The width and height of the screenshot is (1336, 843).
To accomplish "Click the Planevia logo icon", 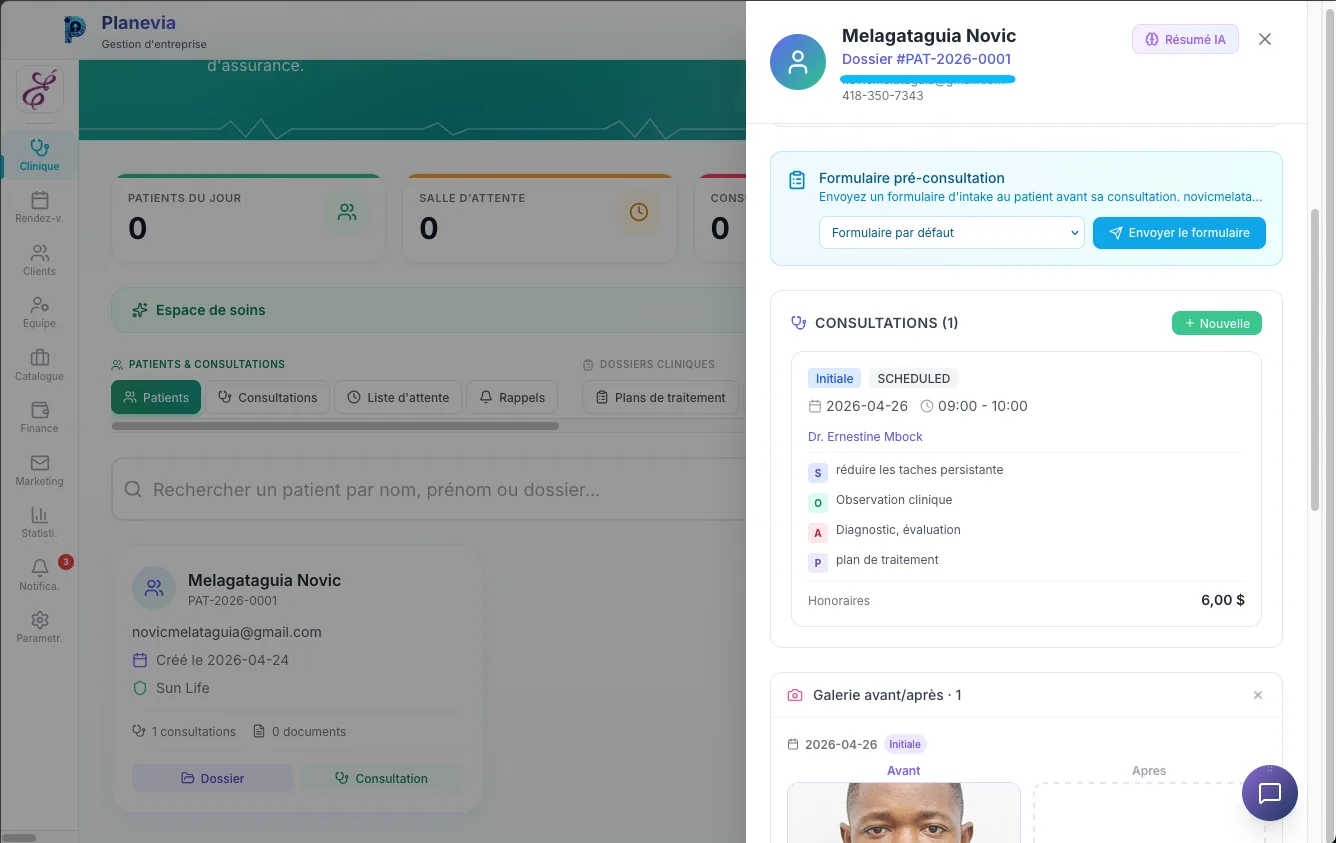I will point(74,30).
